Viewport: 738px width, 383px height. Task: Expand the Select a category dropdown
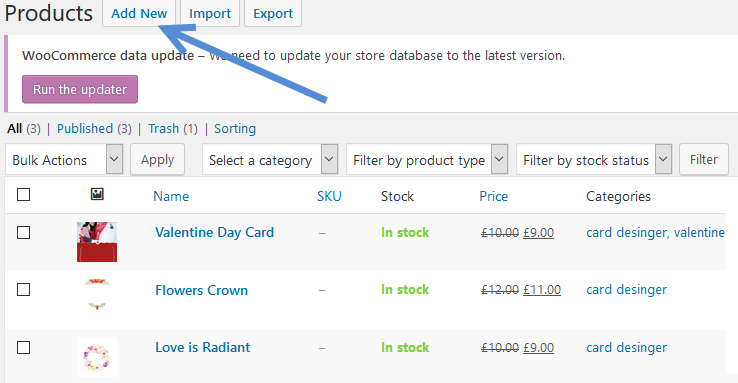click(270, 160)
